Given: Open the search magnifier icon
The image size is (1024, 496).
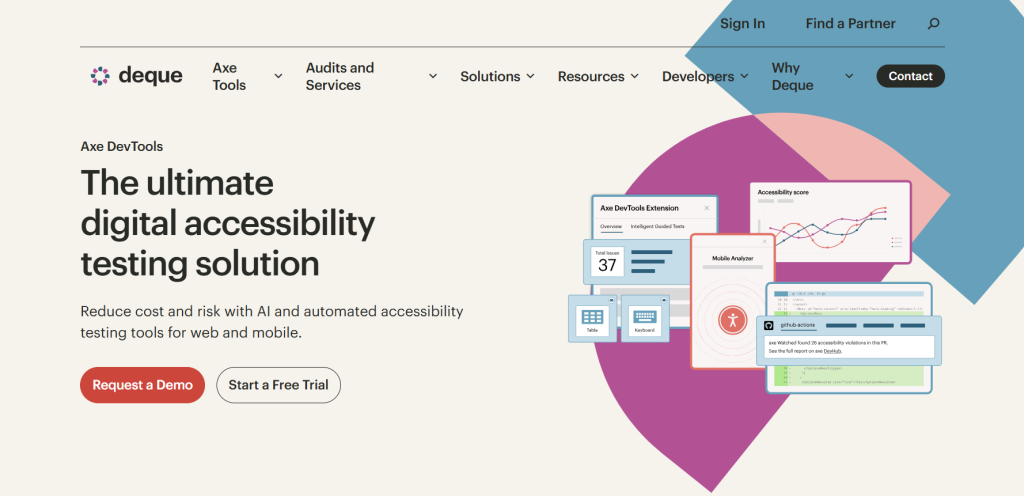Looking at the screenshot, I should coord(933,24).
